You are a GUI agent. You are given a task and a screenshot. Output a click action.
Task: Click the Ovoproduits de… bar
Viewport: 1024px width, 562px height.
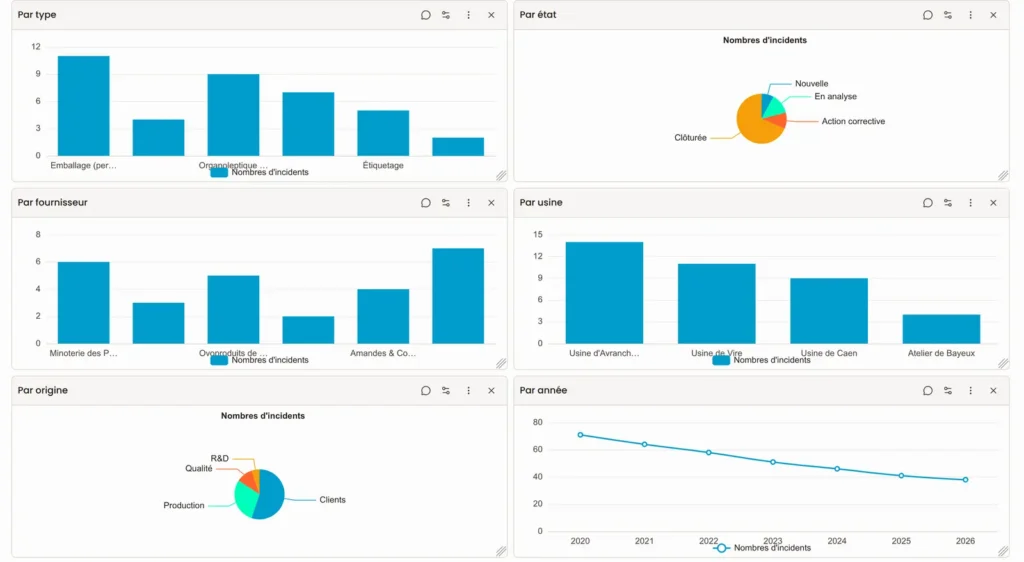click(x=233, y=309)
